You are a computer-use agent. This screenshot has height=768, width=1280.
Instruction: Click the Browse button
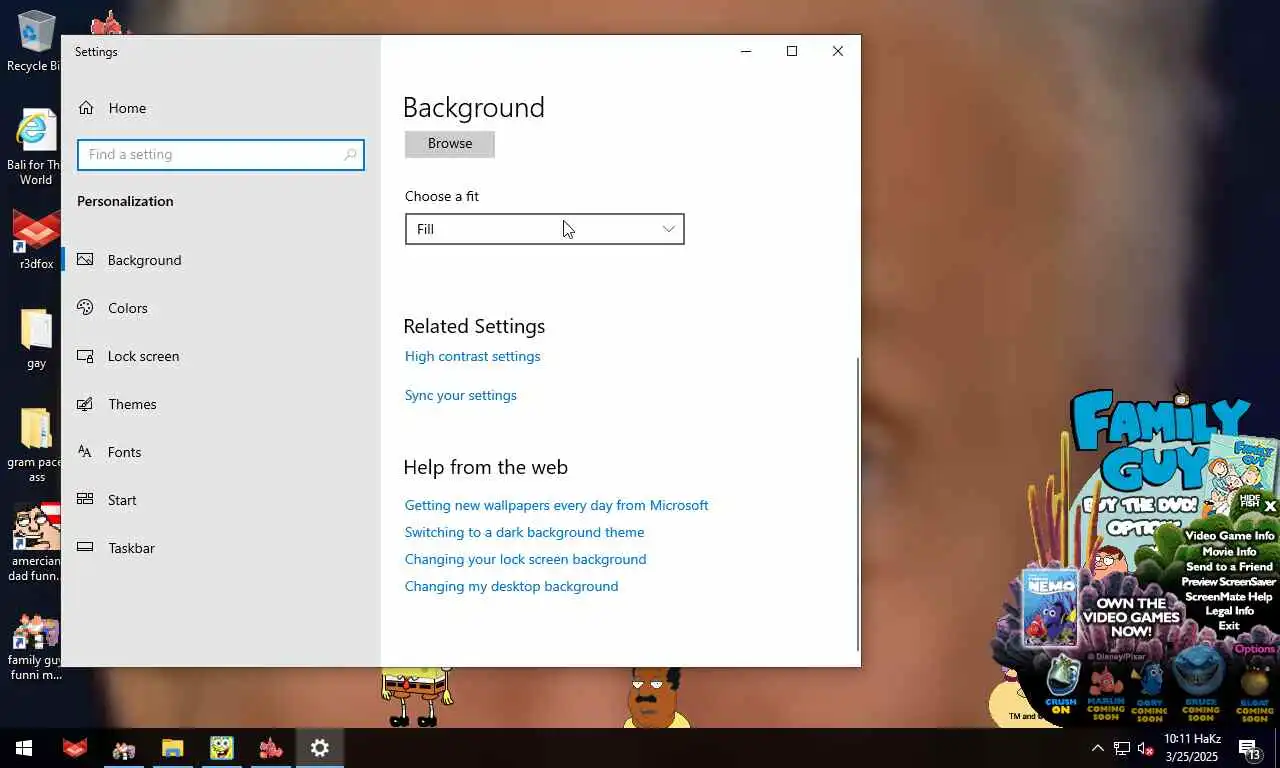click(x=450, y=144)
